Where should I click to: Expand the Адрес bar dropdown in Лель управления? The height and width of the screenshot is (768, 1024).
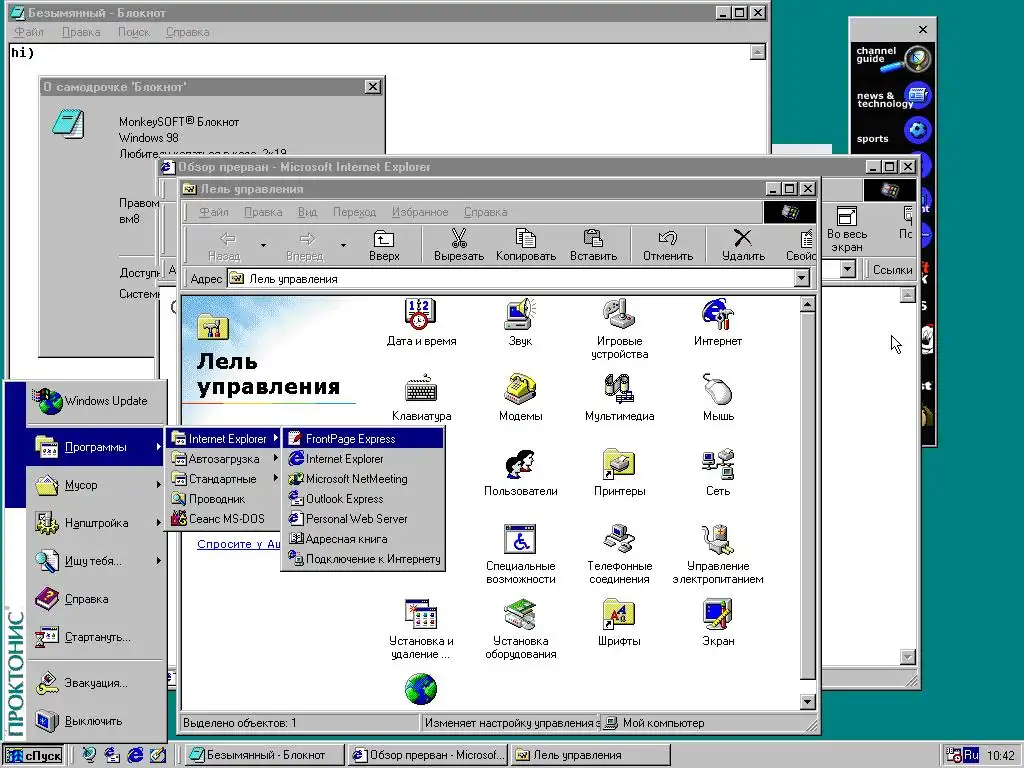coord(801,279)
